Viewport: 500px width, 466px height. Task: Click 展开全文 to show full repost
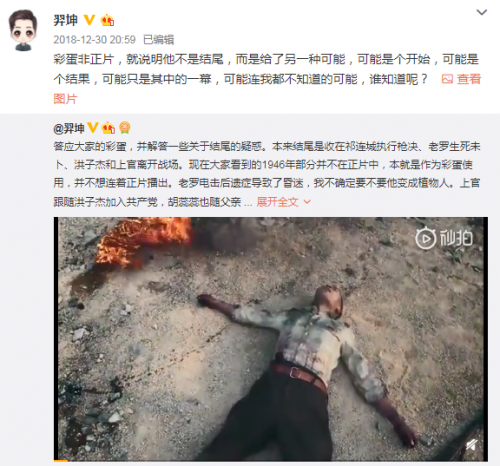tap(277, 202)
